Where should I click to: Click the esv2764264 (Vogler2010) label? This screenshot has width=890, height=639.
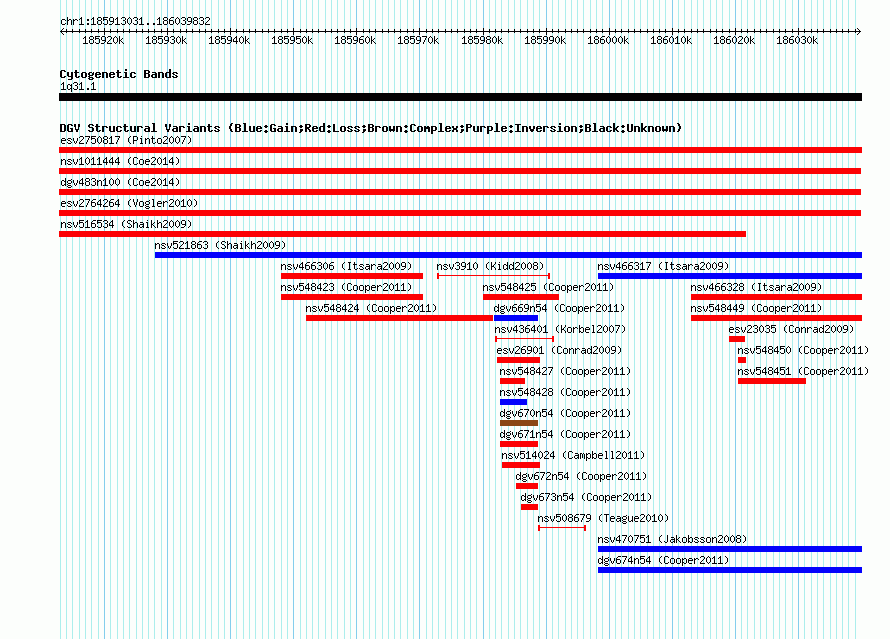[x=129, y=203]
